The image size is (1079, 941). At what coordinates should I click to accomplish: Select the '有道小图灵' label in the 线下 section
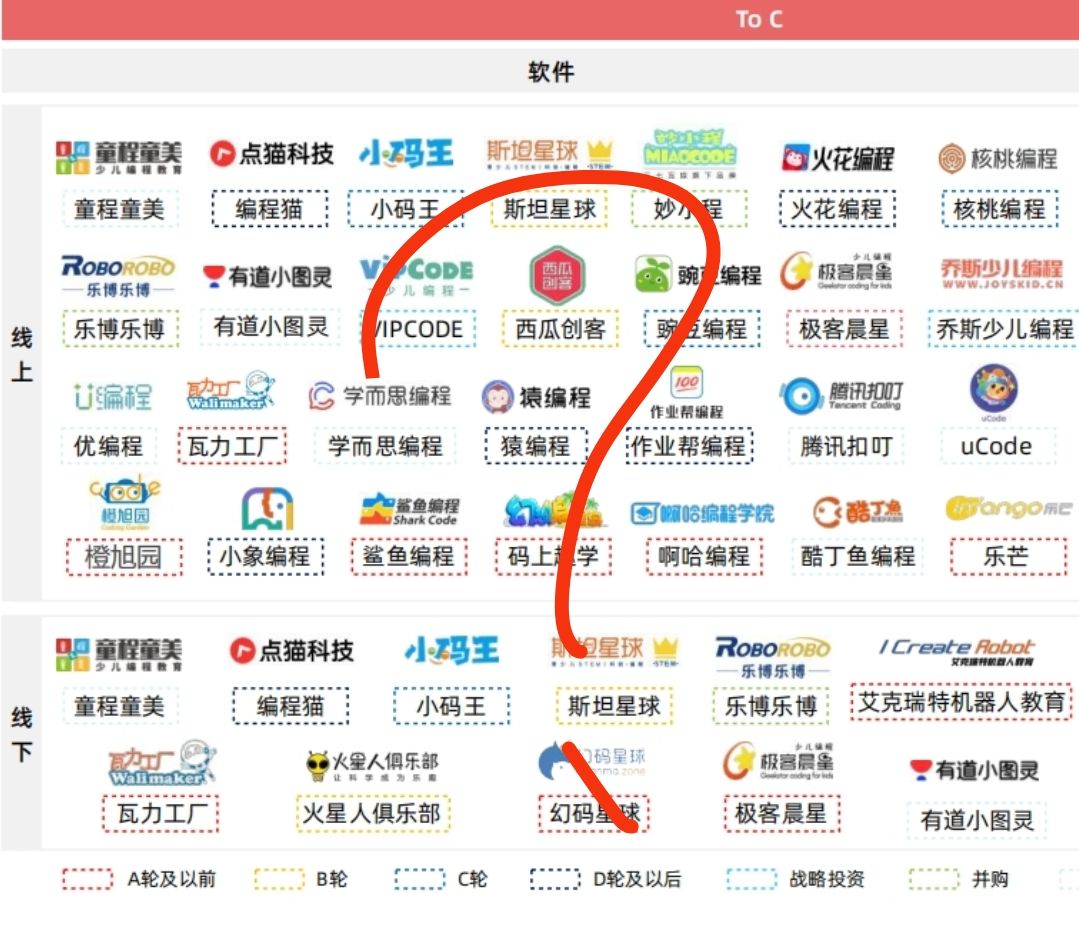pos(977,820)
